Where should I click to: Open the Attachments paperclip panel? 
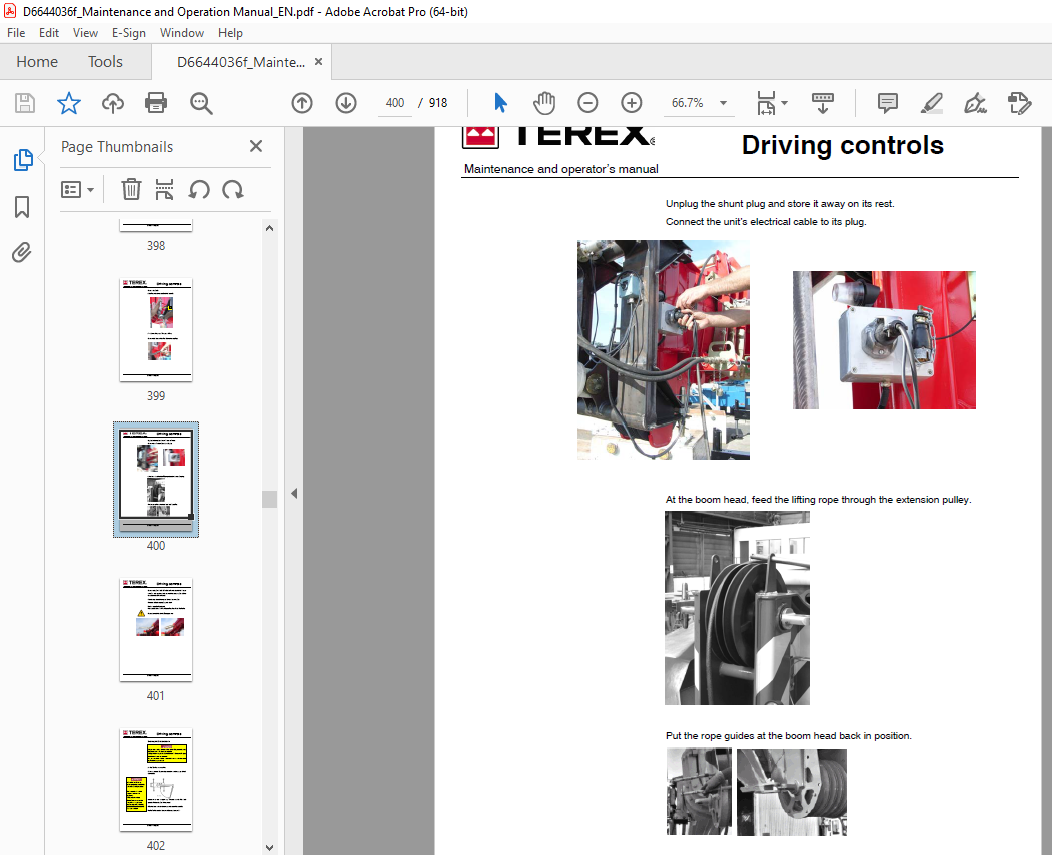[21, 252]
